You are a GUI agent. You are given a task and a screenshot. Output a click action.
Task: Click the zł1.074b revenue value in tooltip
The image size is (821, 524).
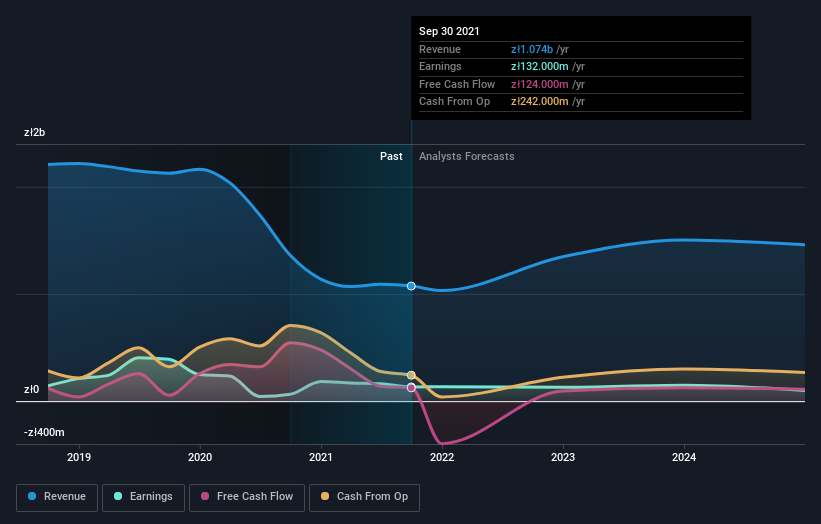point(532,49)
